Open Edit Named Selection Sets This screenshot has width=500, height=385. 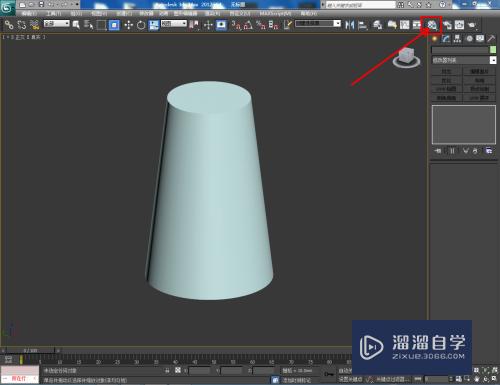287,25
